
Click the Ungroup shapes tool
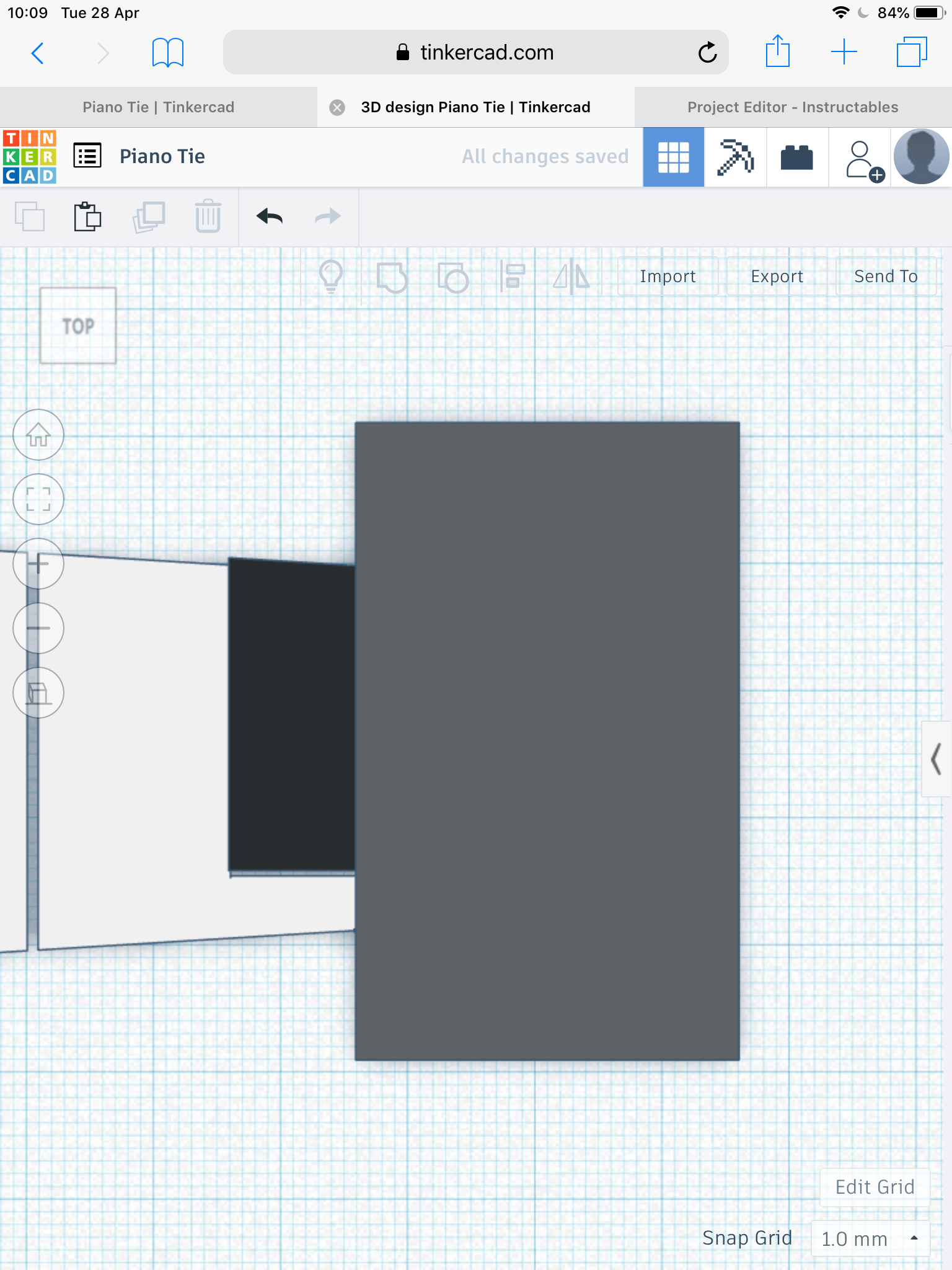[x=452, y=277]
